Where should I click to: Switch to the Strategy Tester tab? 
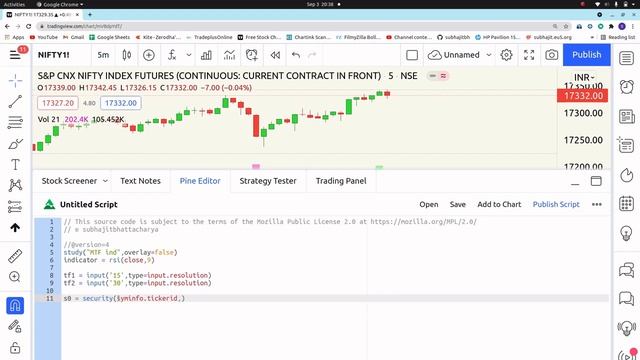click(x=268, y=181)
